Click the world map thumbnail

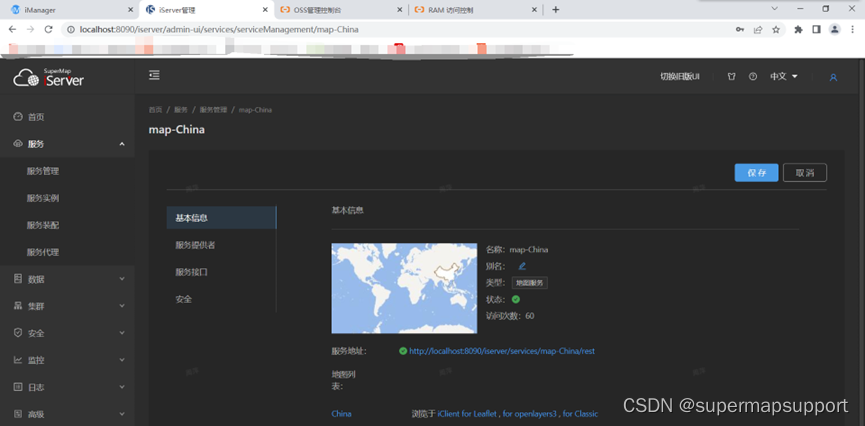404,288
